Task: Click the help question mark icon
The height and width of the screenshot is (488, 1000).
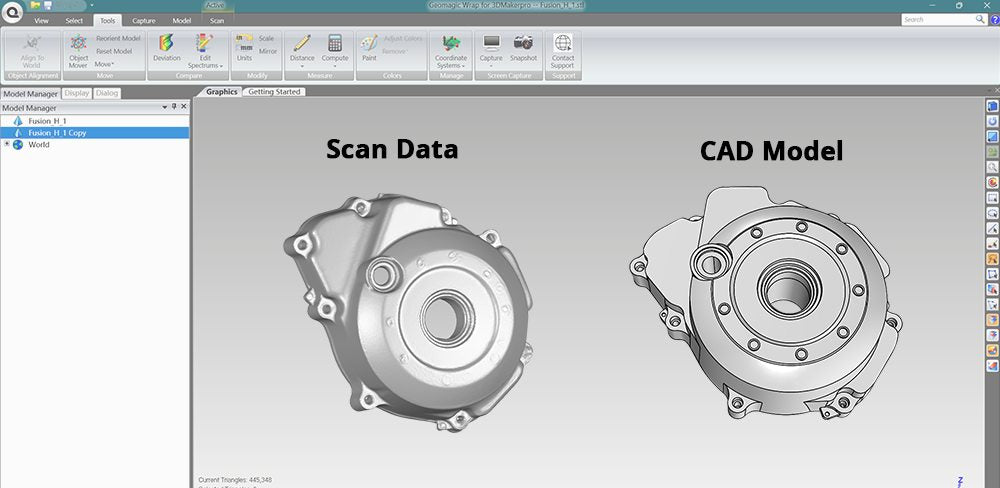Action: (x=996, y=19)
